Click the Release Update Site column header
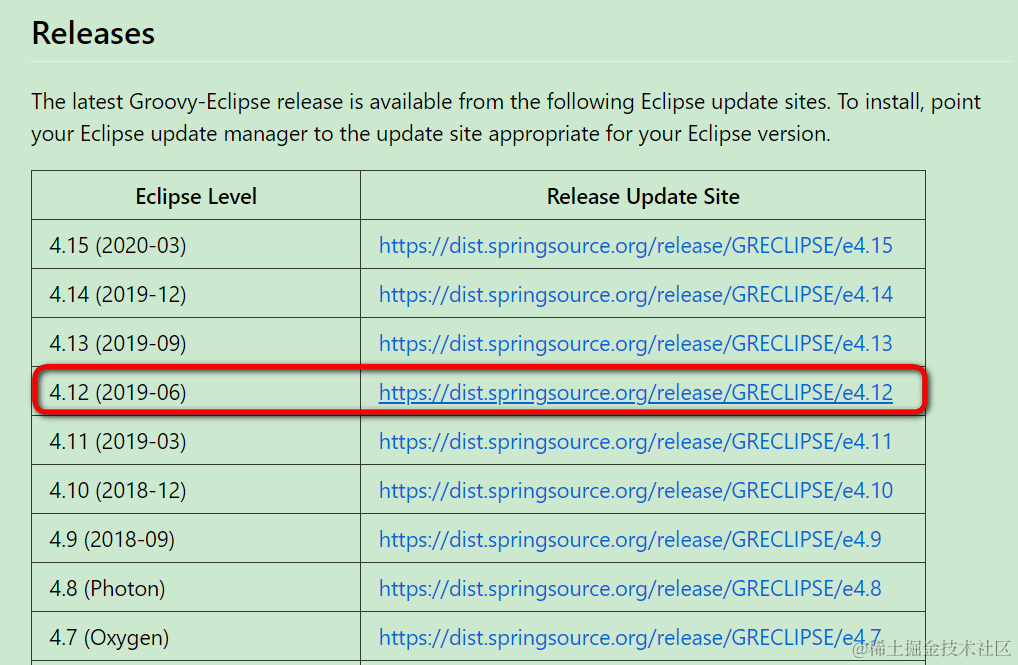The width and height of the screenshot is (1018, 665). coord(643,196)
